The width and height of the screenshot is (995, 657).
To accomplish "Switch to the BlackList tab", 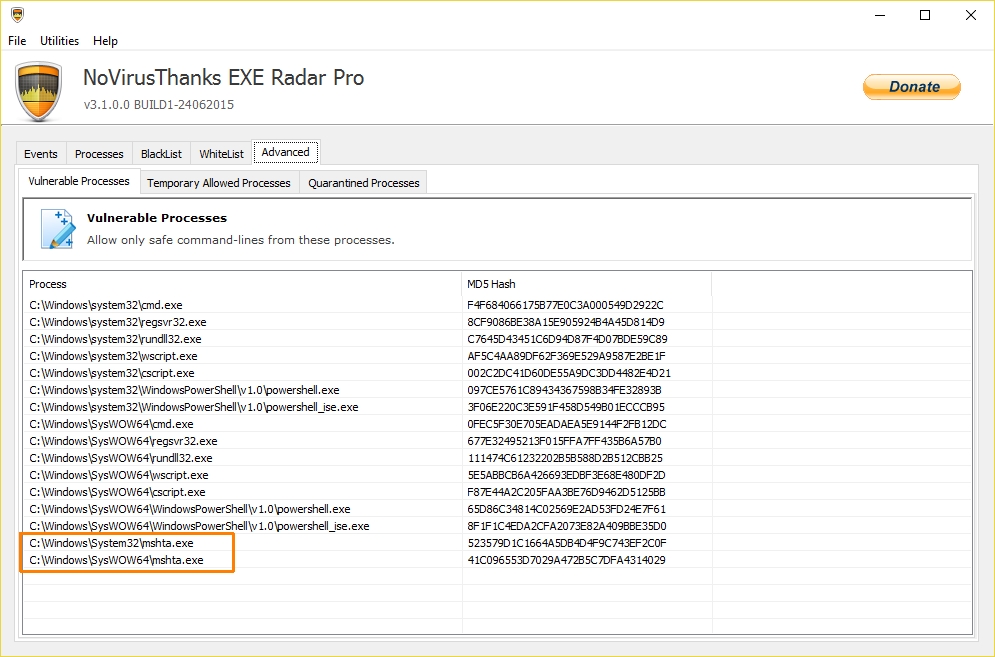I will [161, 154].
